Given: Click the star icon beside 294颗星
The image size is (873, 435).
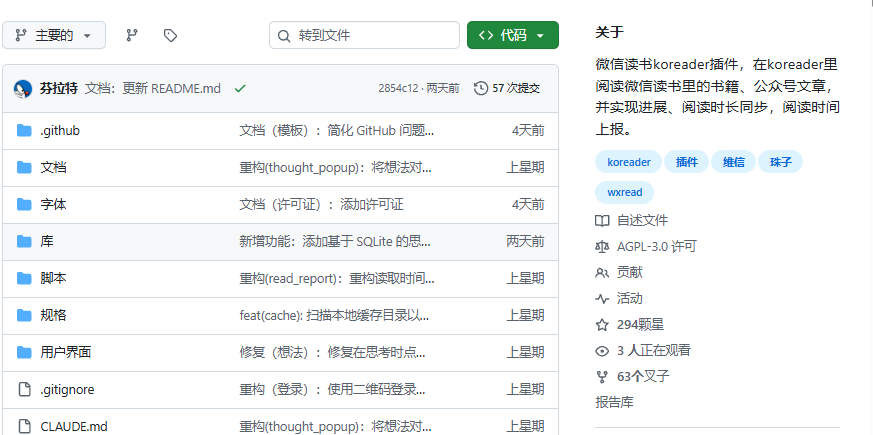Looking at the screenshot, I should pos(602,325).
